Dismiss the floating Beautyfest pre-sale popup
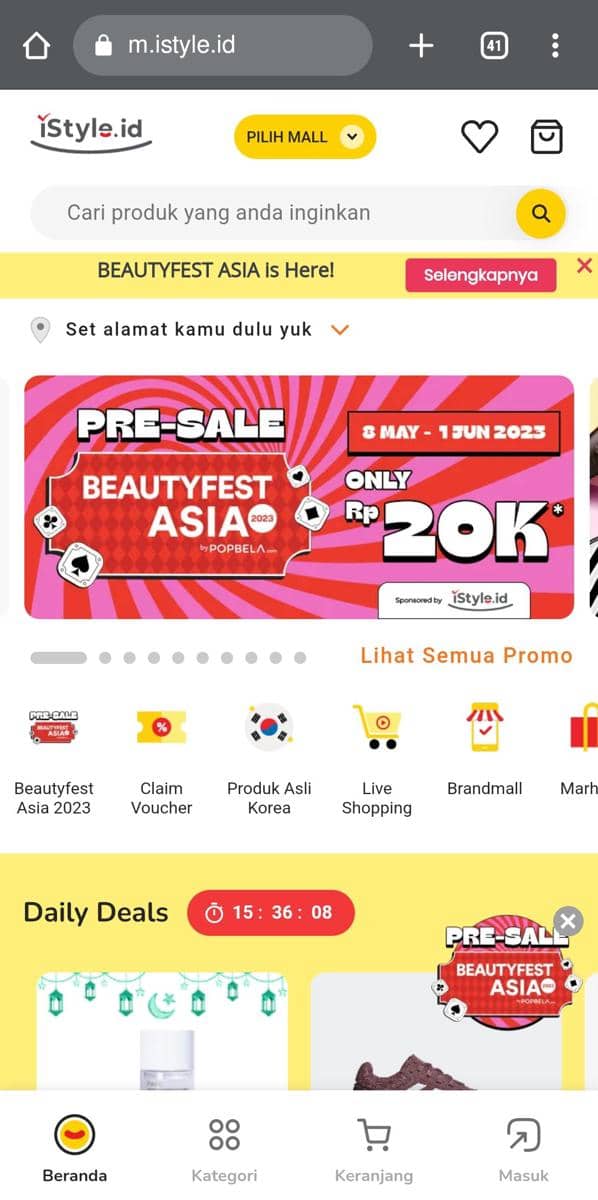The width and height of the screenshot is (598, 1200). [x=568, y=921]
